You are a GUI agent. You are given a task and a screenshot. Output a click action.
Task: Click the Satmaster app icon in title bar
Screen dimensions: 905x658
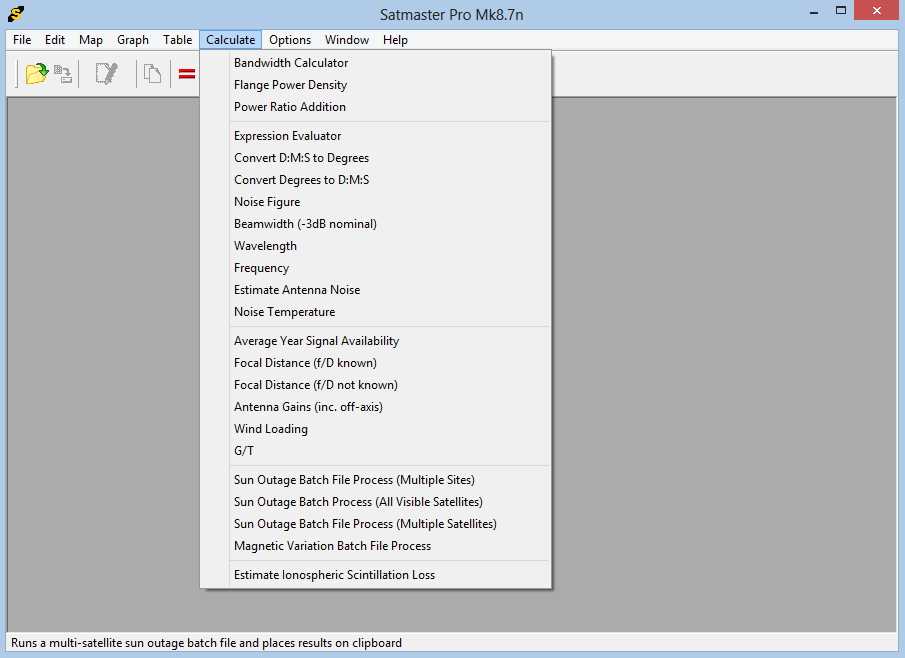point(16,13)
